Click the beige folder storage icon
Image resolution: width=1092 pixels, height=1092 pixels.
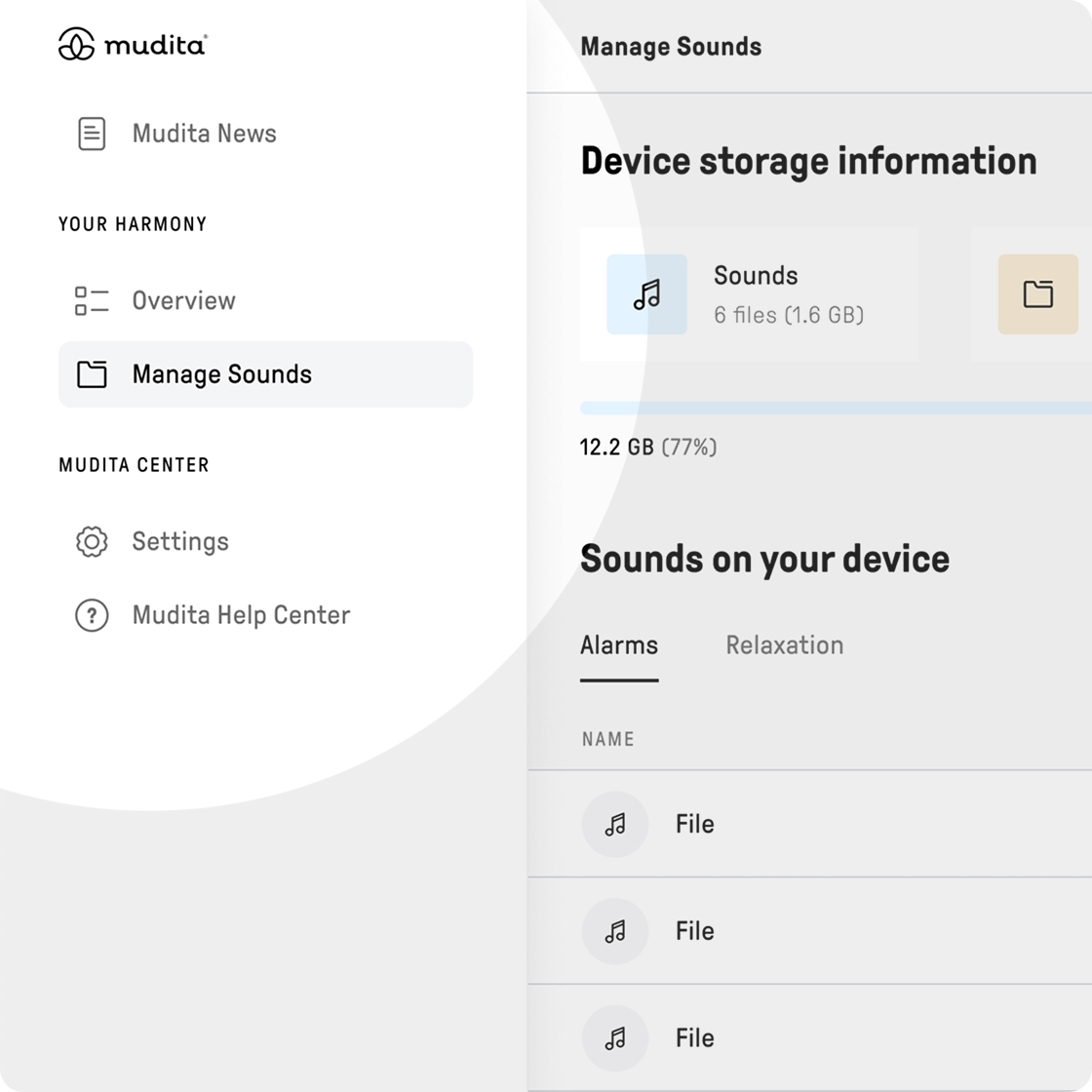click(1037, 294)
